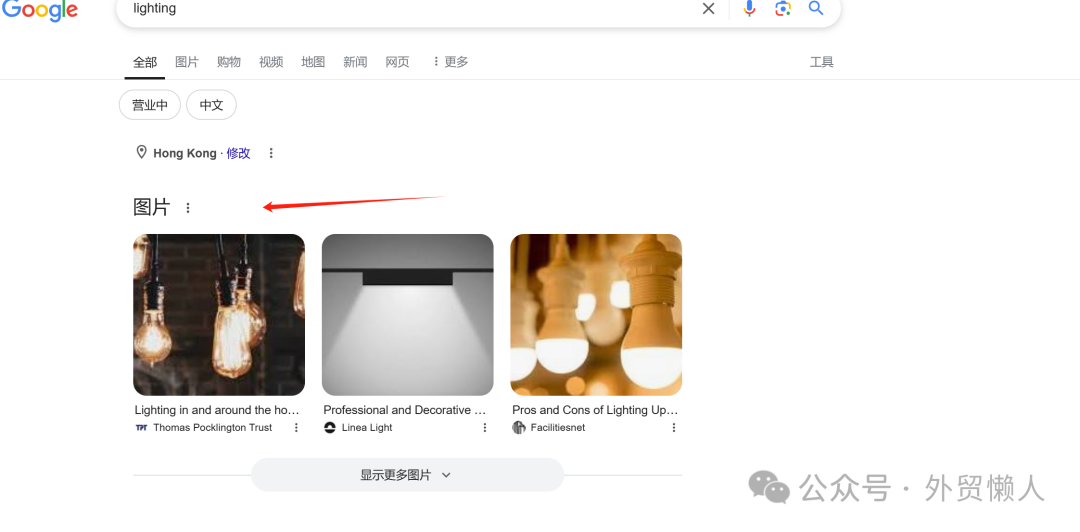
Task: Switch to the 视频 tab
Action: pos(271,62)
